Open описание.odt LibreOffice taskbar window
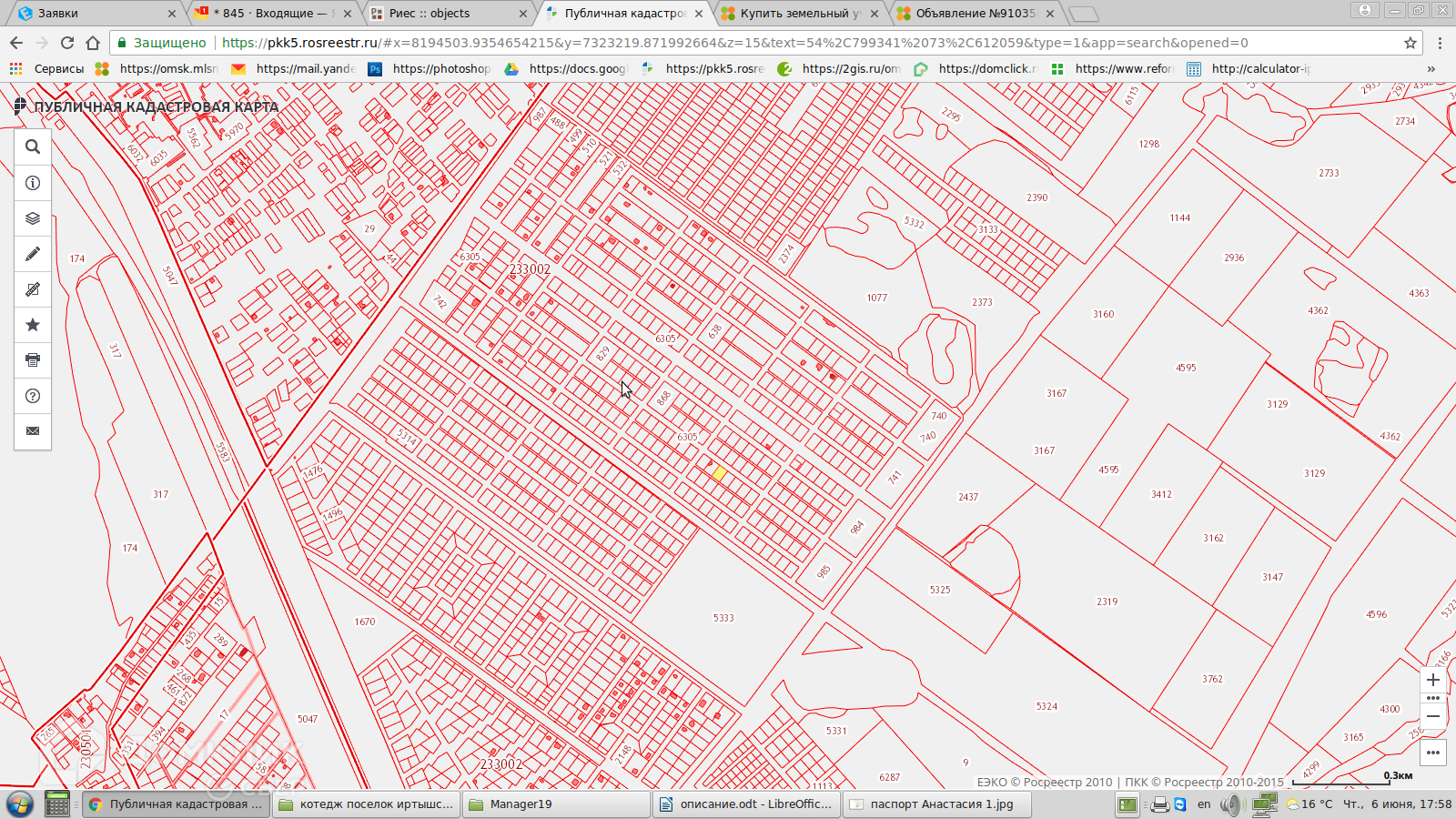The width and height of the screenshot is (1456, 819). point(745,804)
